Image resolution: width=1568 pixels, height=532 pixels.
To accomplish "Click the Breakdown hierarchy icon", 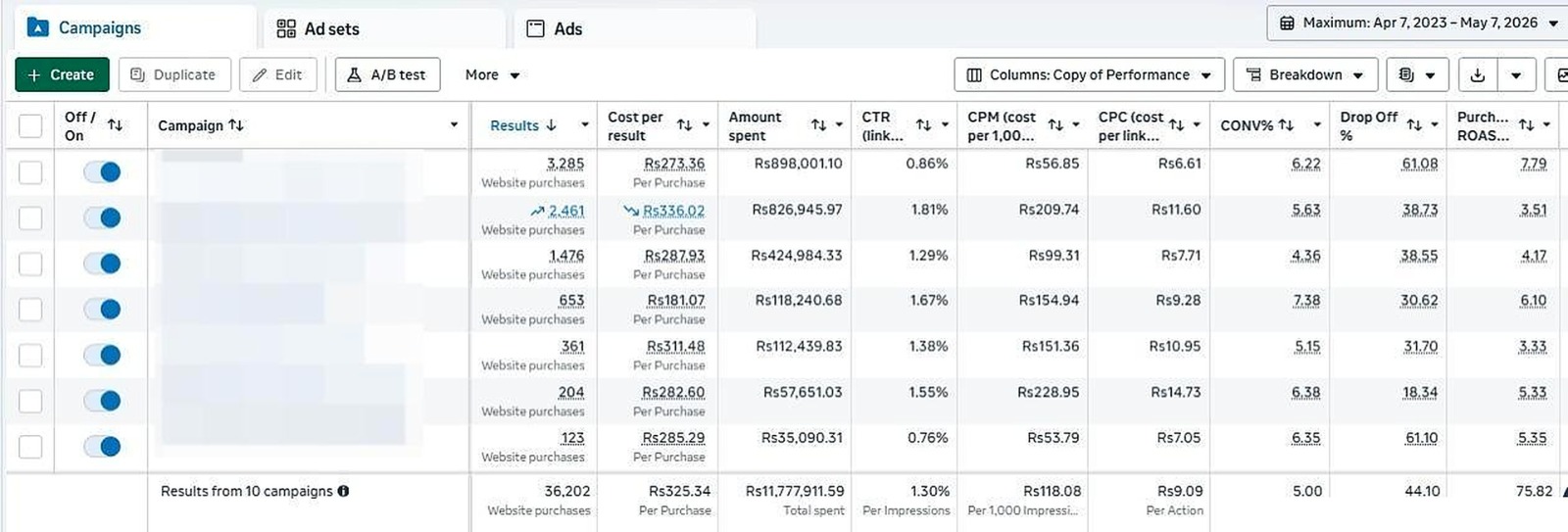I will tap(1253, 74).
